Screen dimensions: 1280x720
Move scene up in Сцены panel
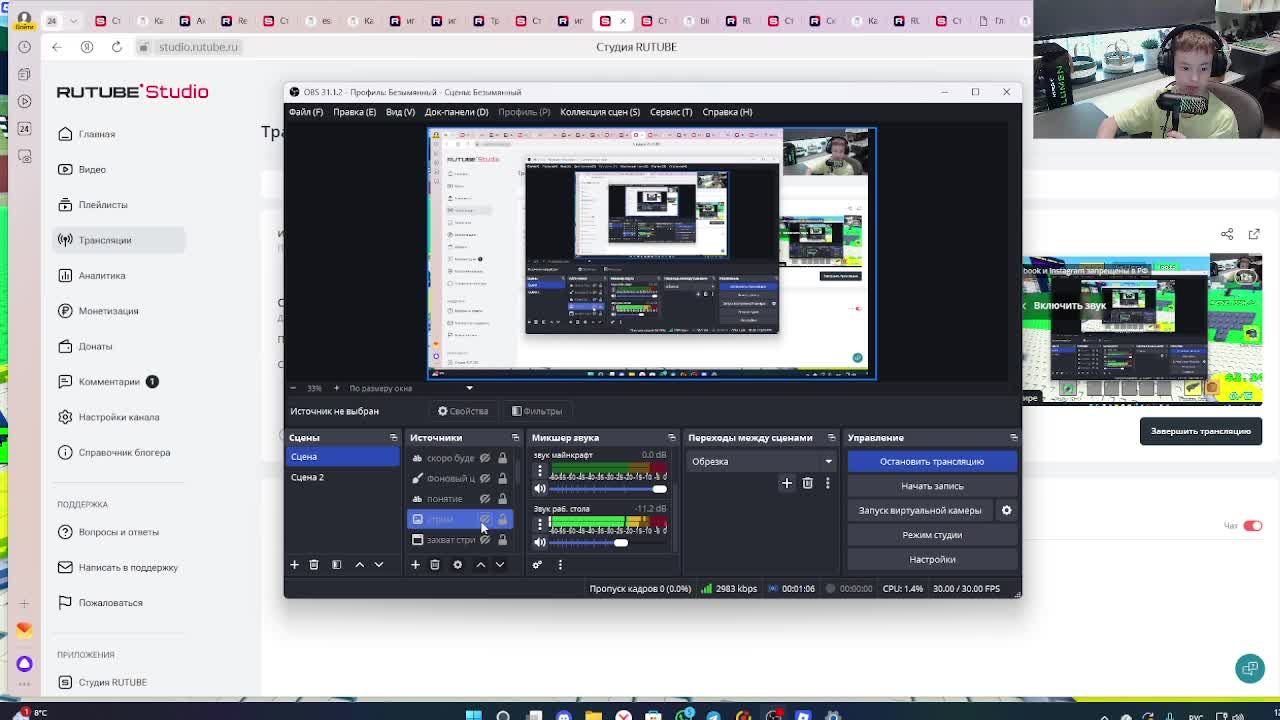359,565
